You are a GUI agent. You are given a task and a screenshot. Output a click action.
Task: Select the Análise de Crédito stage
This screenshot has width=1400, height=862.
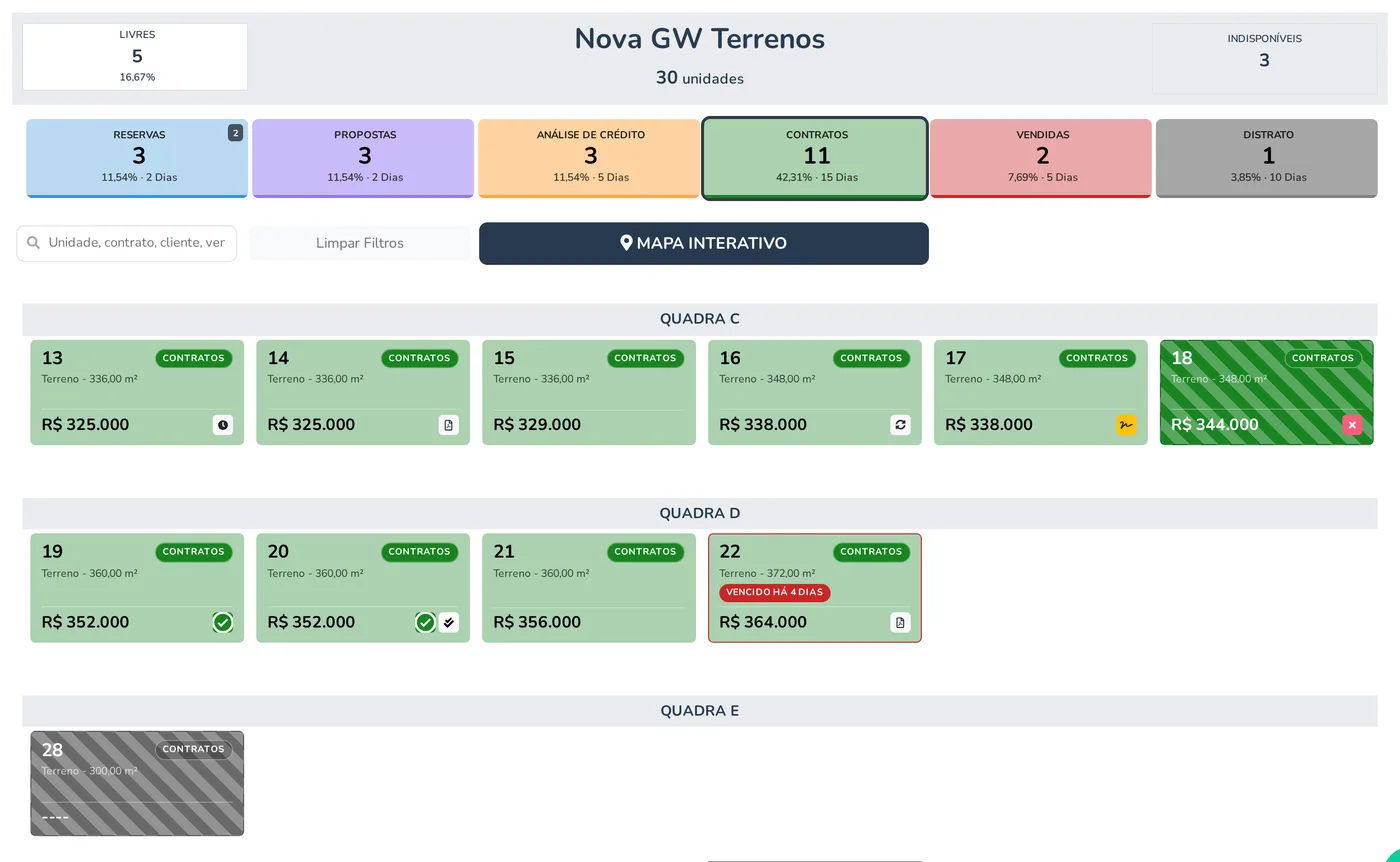coord(589,158)
